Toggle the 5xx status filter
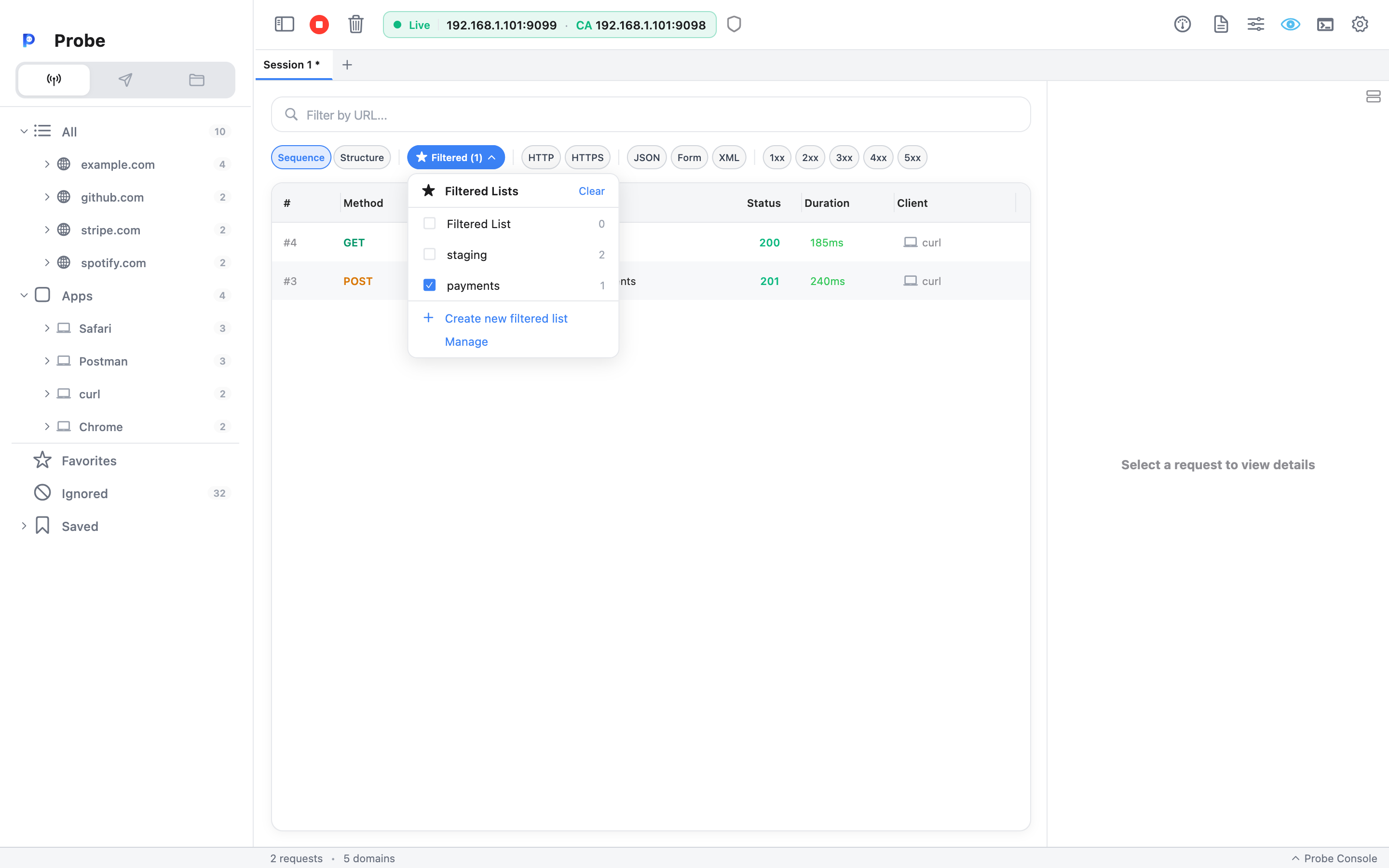 pos(912,157)
